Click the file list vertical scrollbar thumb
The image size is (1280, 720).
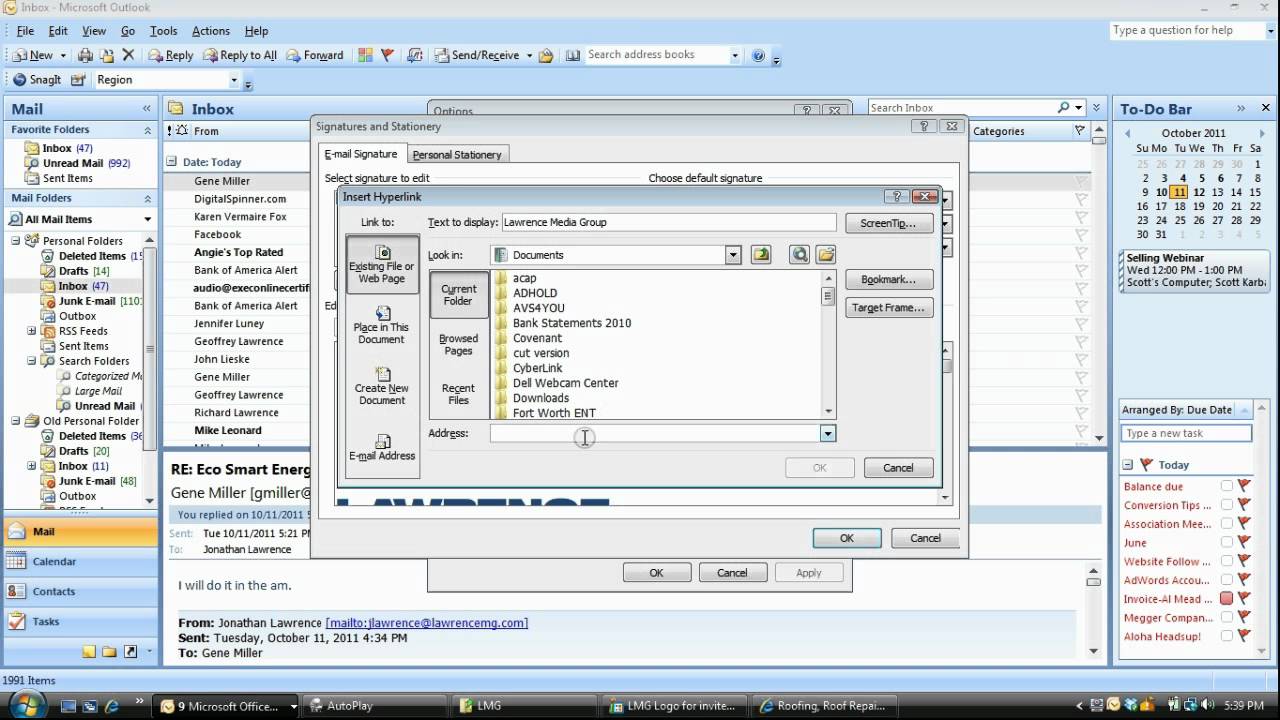coord(828,296)
